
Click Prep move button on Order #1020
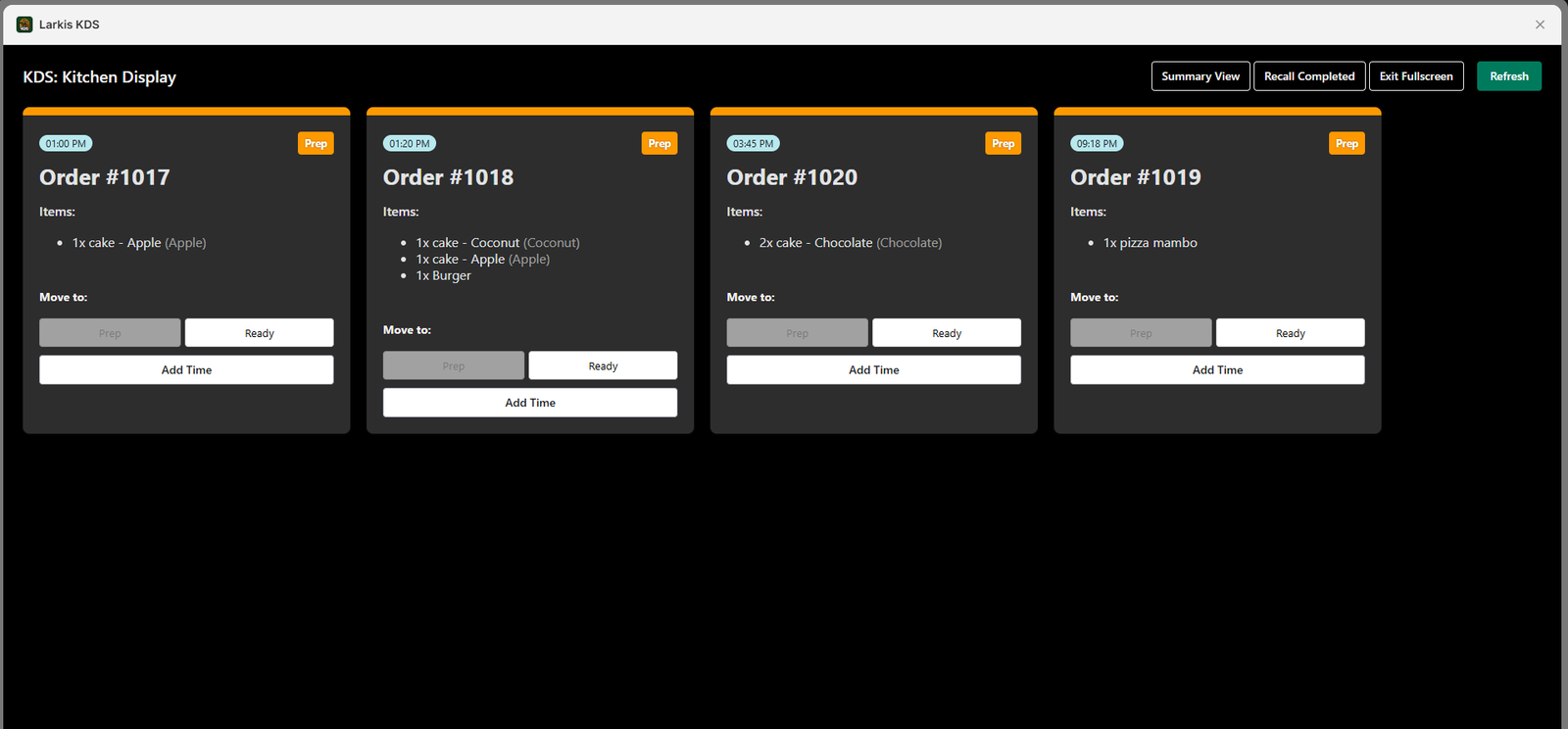pos(798,333)
